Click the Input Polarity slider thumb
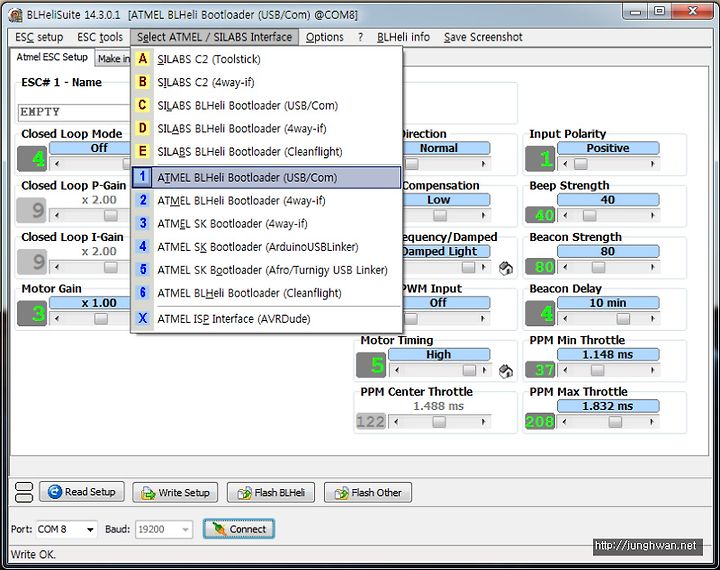This screenshot has width=720, height=570. tap(580, 164)
